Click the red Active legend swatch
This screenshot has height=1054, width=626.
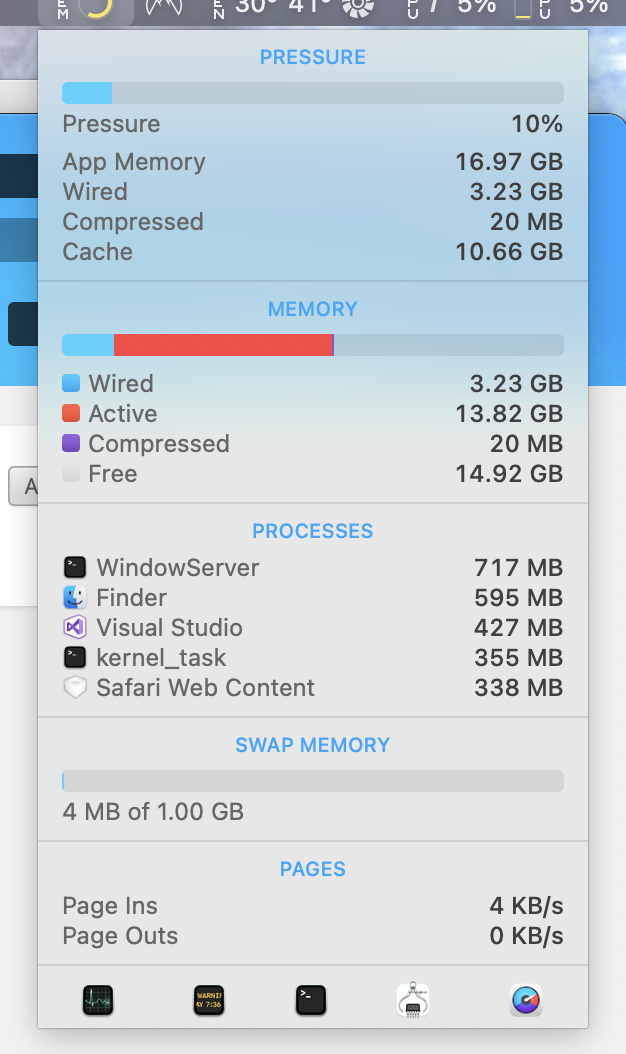coord(71,413)
